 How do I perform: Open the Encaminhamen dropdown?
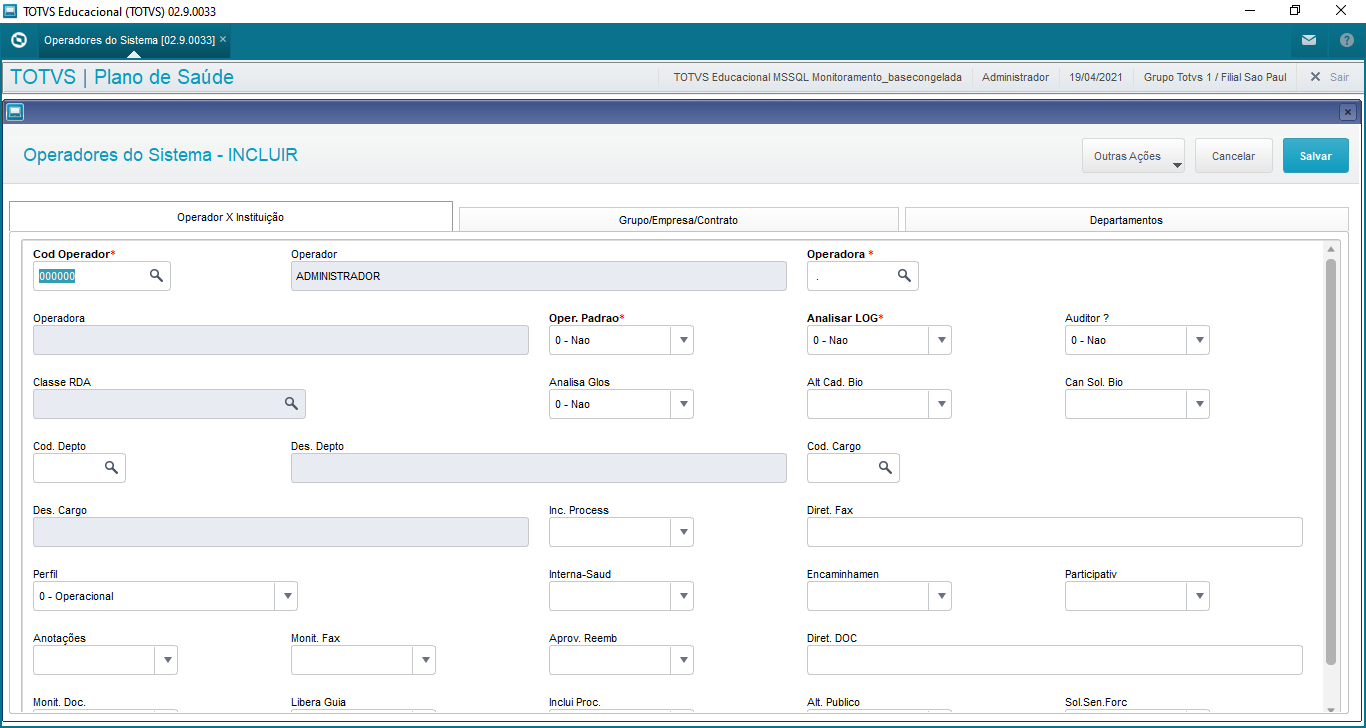pos(942,596)
